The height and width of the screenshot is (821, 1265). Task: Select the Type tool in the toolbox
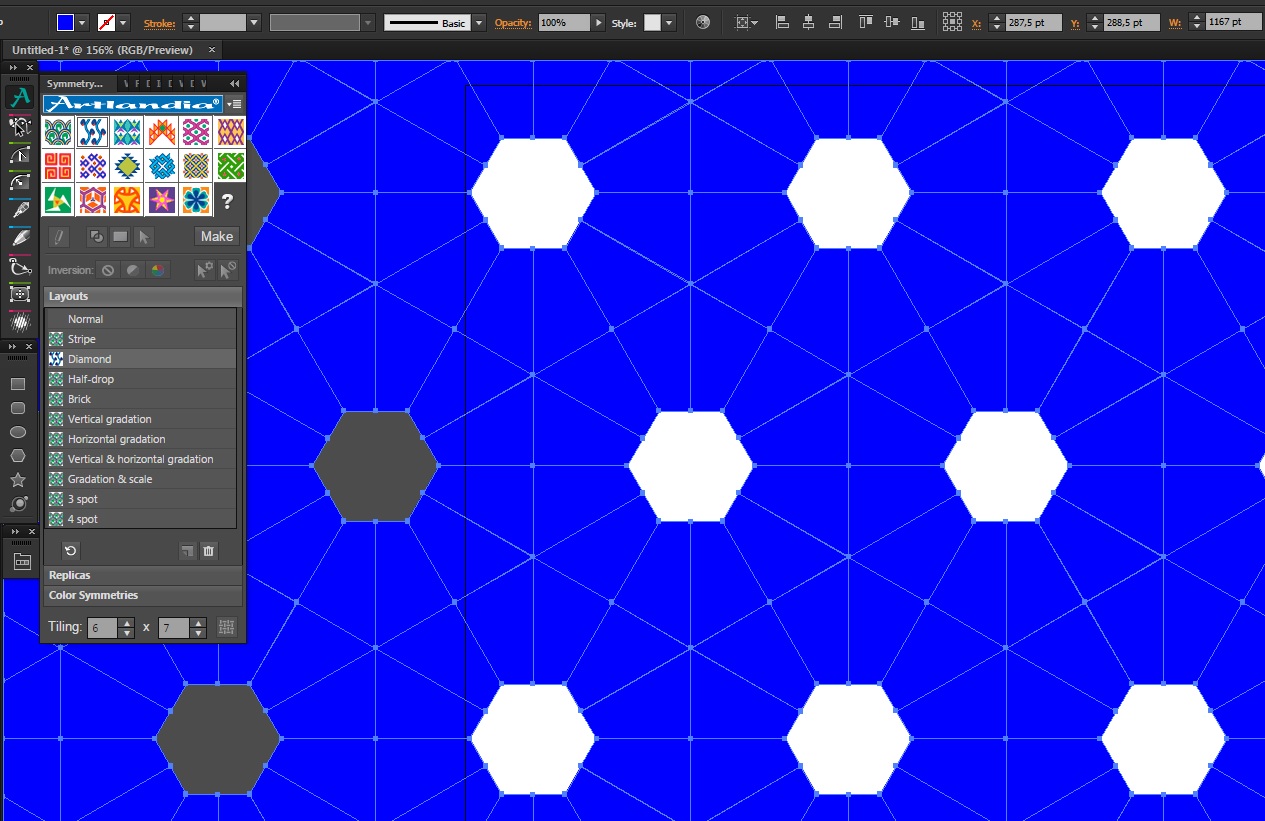(18, 98)
